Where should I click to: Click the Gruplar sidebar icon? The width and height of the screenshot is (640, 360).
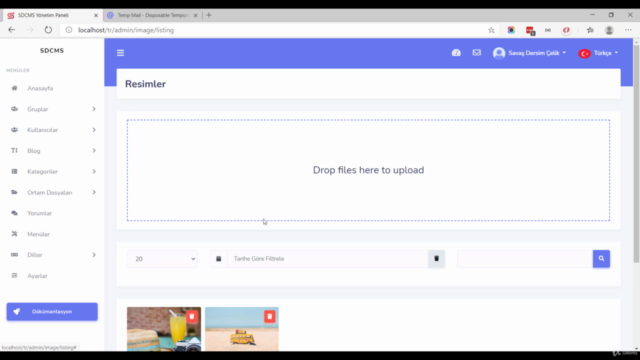coord(14,109)
